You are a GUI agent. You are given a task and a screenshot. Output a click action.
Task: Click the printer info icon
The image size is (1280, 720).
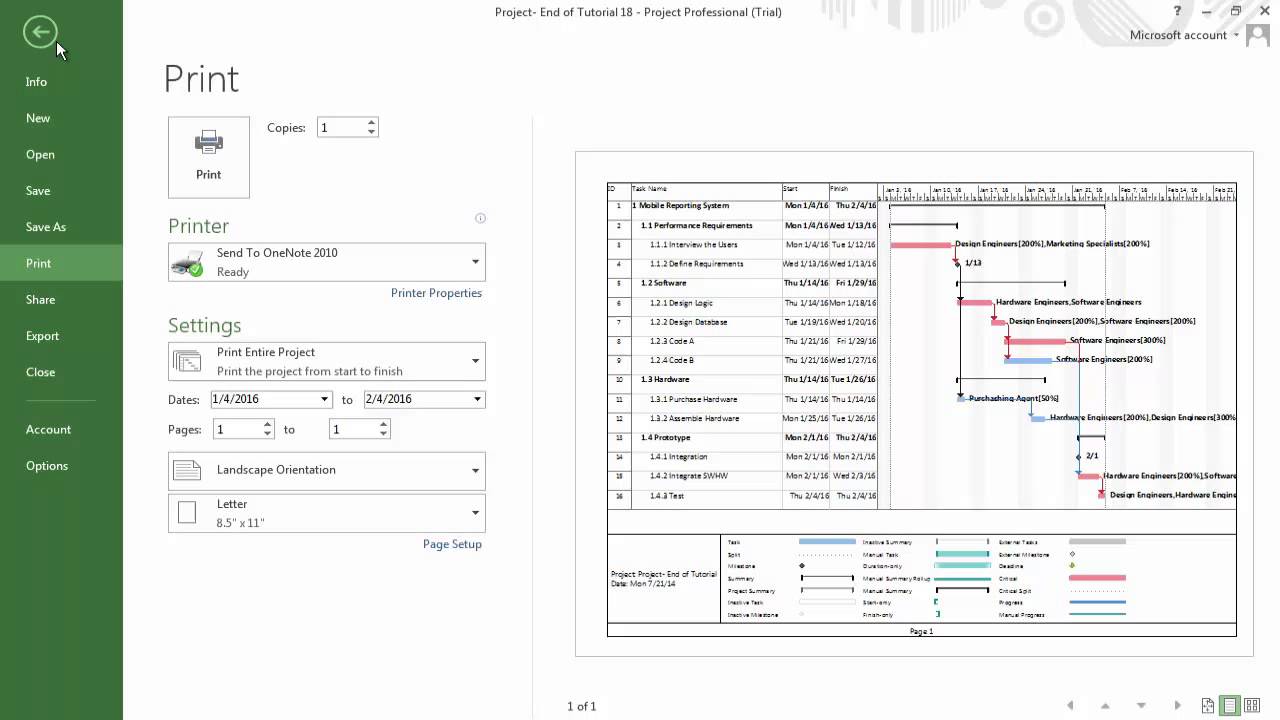tap(480, 218)
